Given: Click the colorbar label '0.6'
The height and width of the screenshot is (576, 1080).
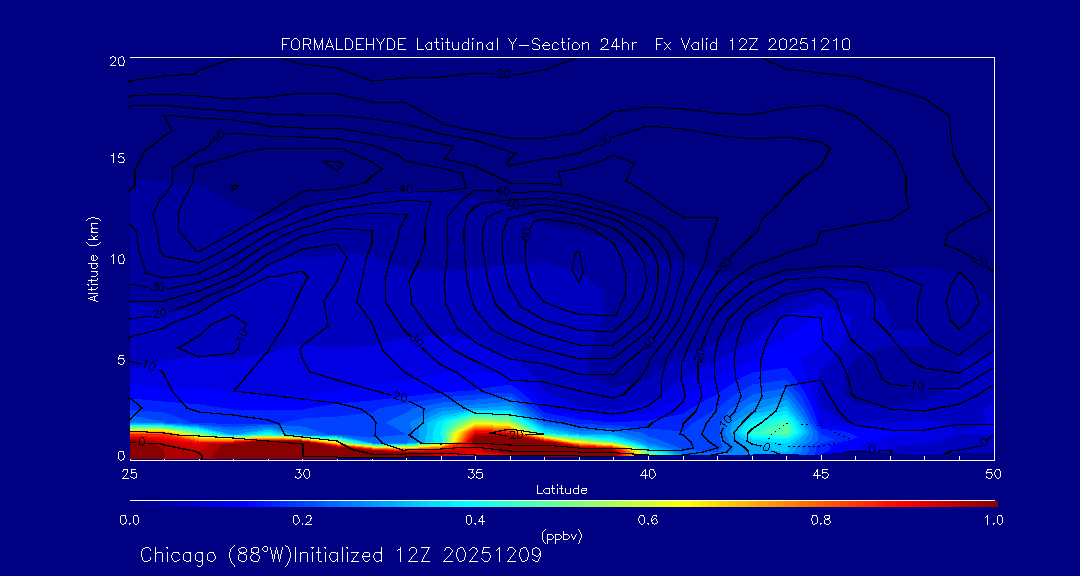Looking at the screenshot, I should click(647, 520).
